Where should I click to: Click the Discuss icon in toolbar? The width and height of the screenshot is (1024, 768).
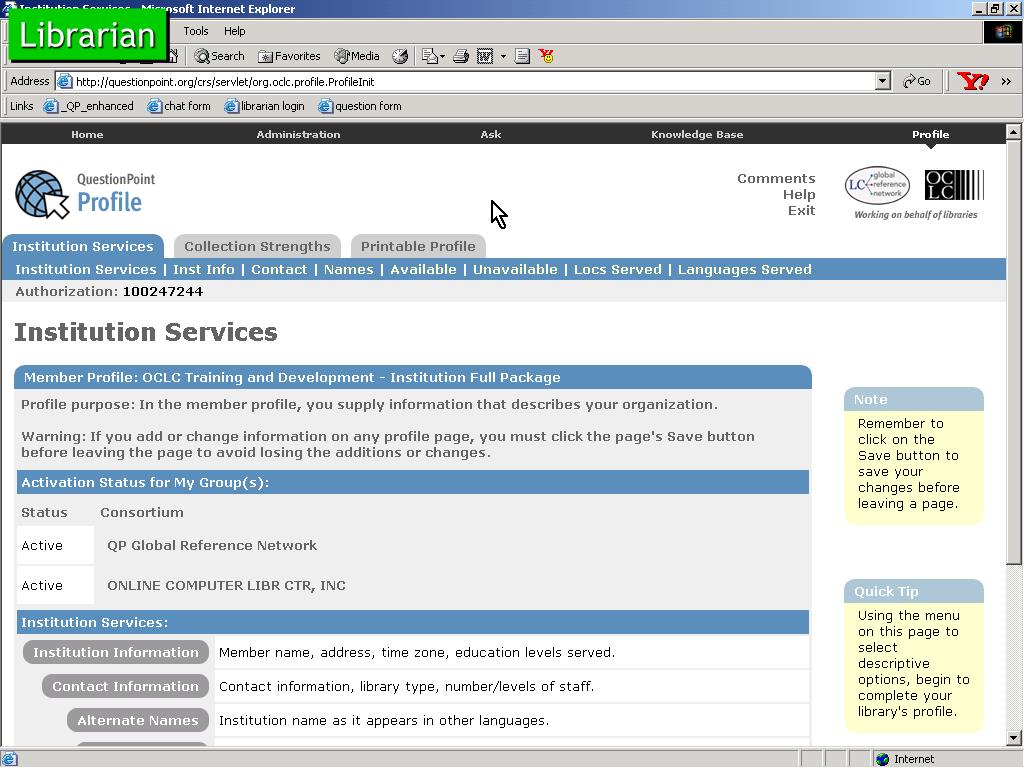[x=522, y=56]
